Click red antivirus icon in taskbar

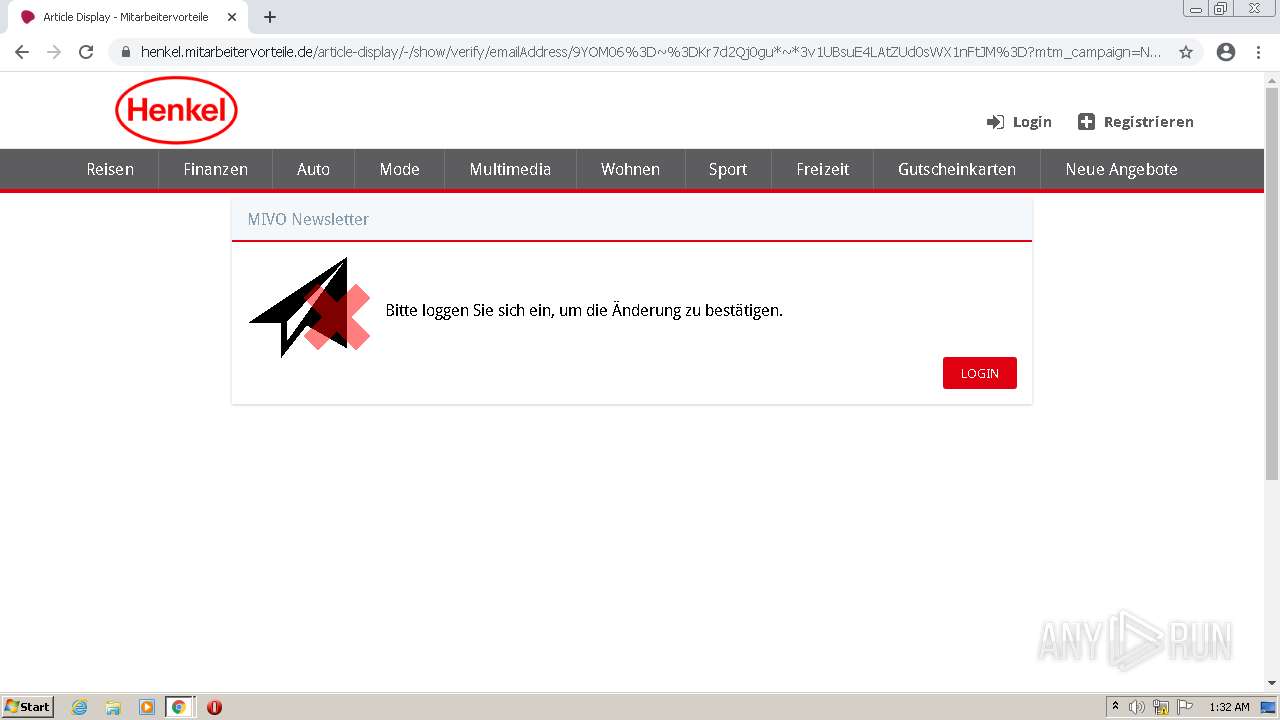click(x=214, y=707)
